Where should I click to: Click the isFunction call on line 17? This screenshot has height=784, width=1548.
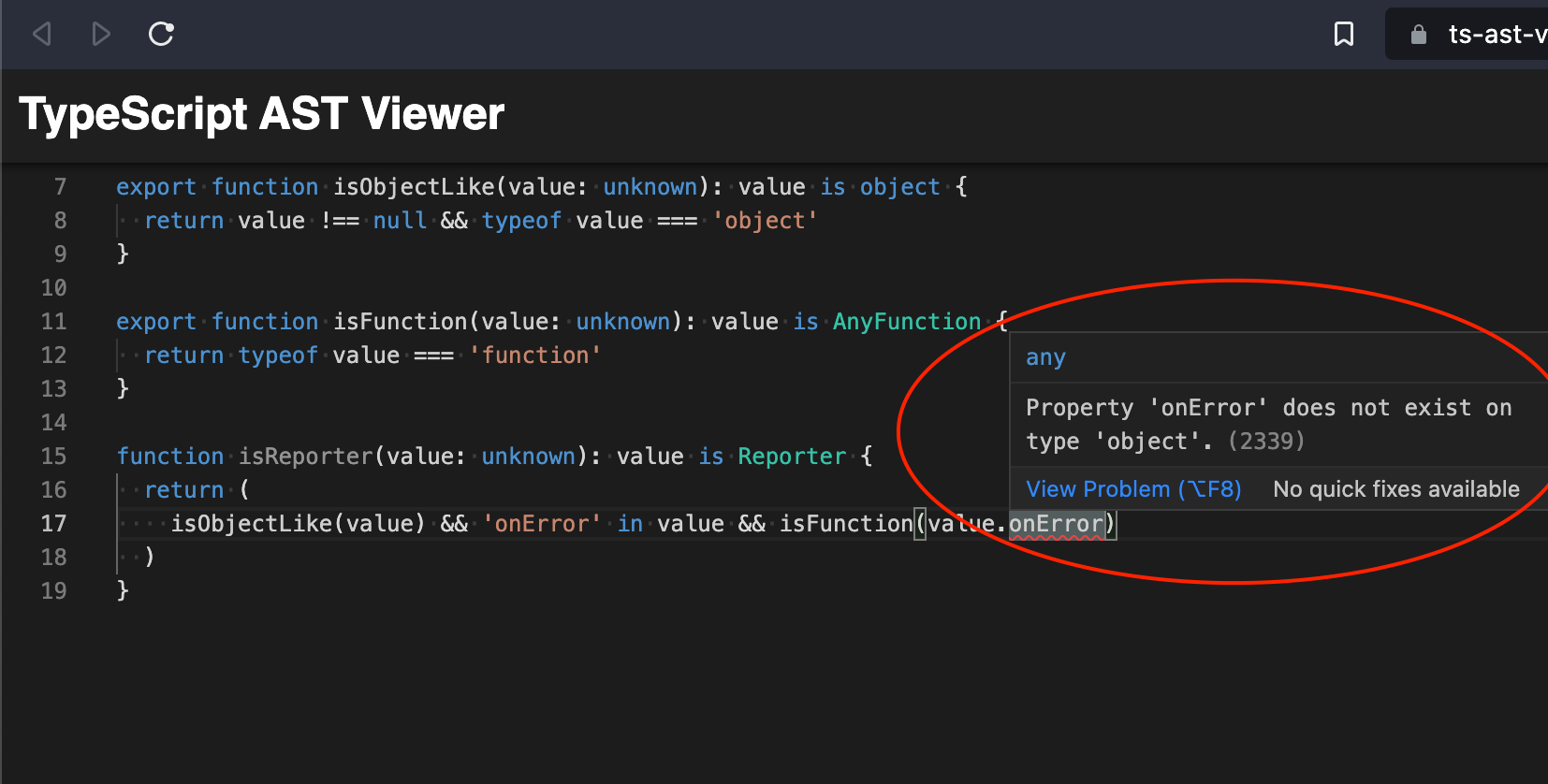[x=846, y=524]
